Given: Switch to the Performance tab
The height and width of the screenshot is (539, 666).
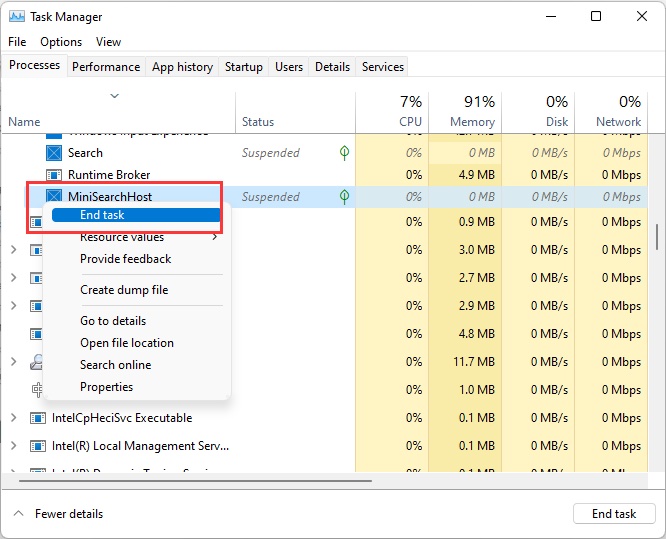Looking at the screenshot, I should tap(106, 67).
